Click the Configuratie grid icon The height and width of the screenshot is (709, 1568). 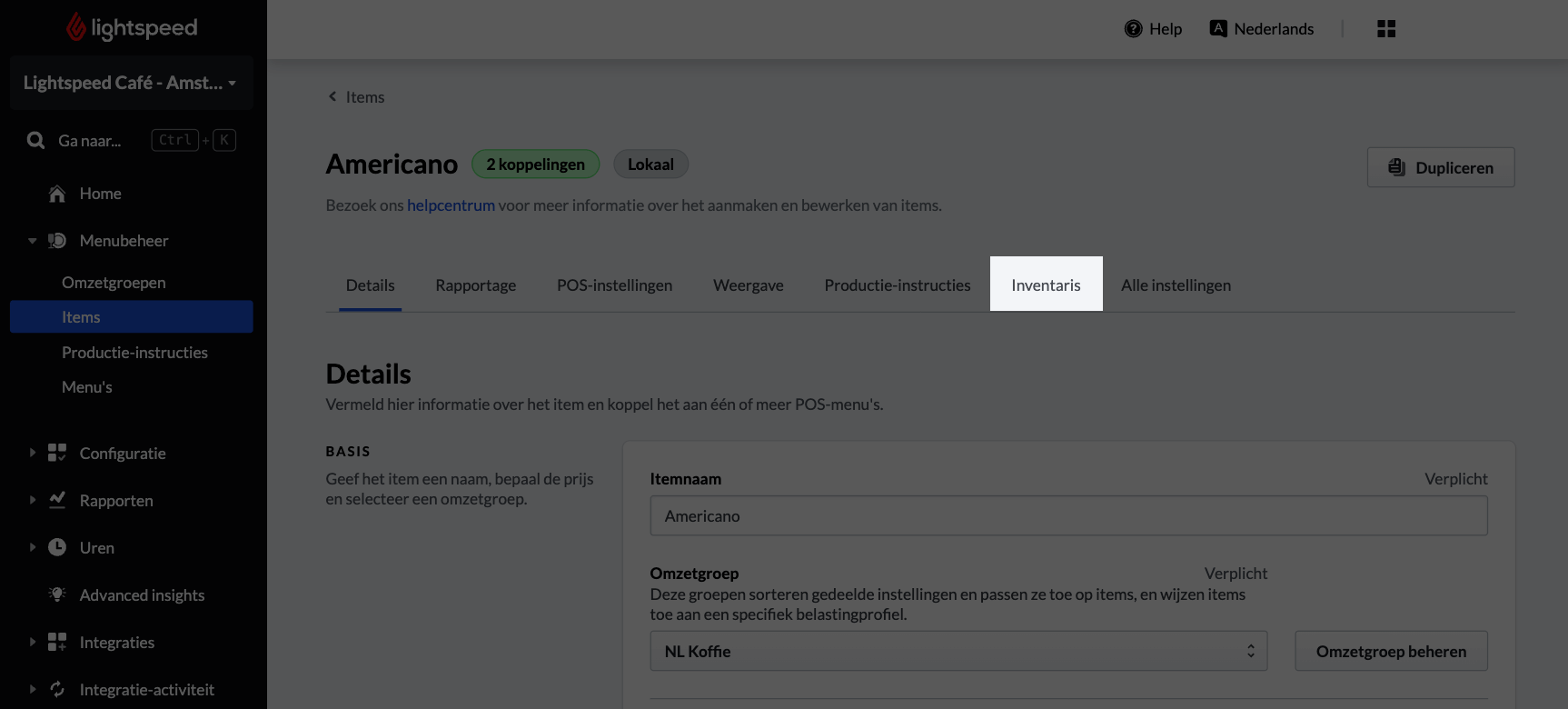(x=57, y=453)
